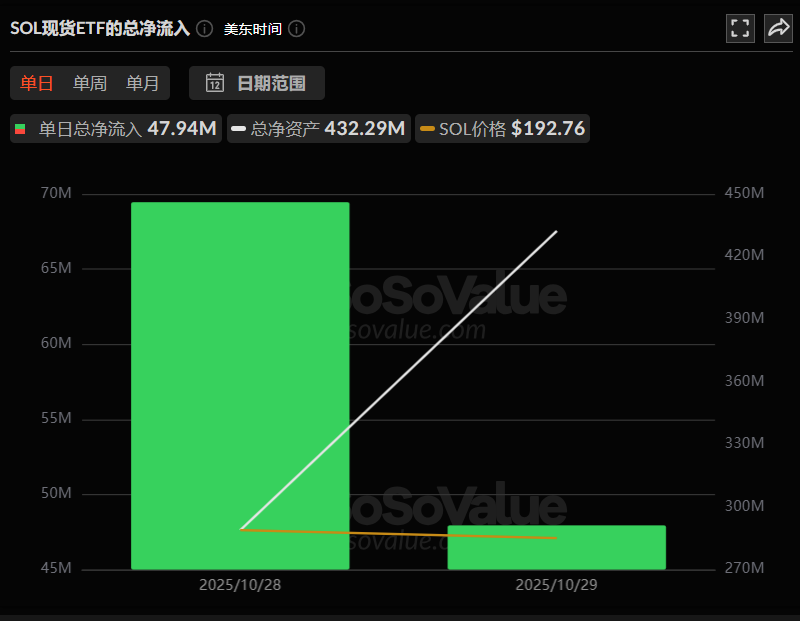Select the 单日 daily tab
Viewport: 800px width, 621px height.
[x=36, y=83]
